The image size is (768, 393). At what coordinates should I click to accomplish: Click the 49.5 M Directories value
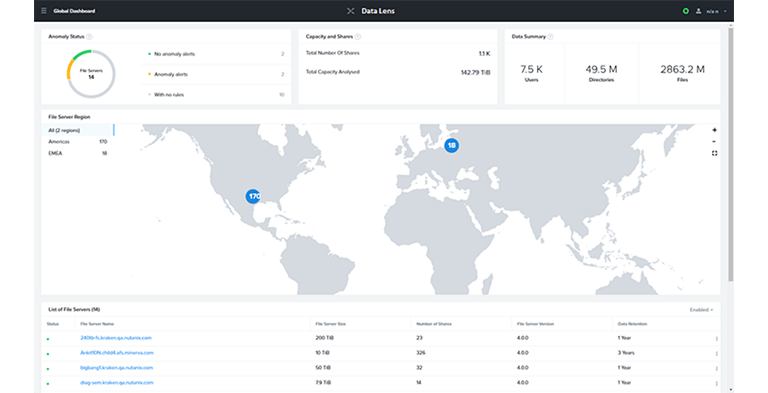(601, 69)
